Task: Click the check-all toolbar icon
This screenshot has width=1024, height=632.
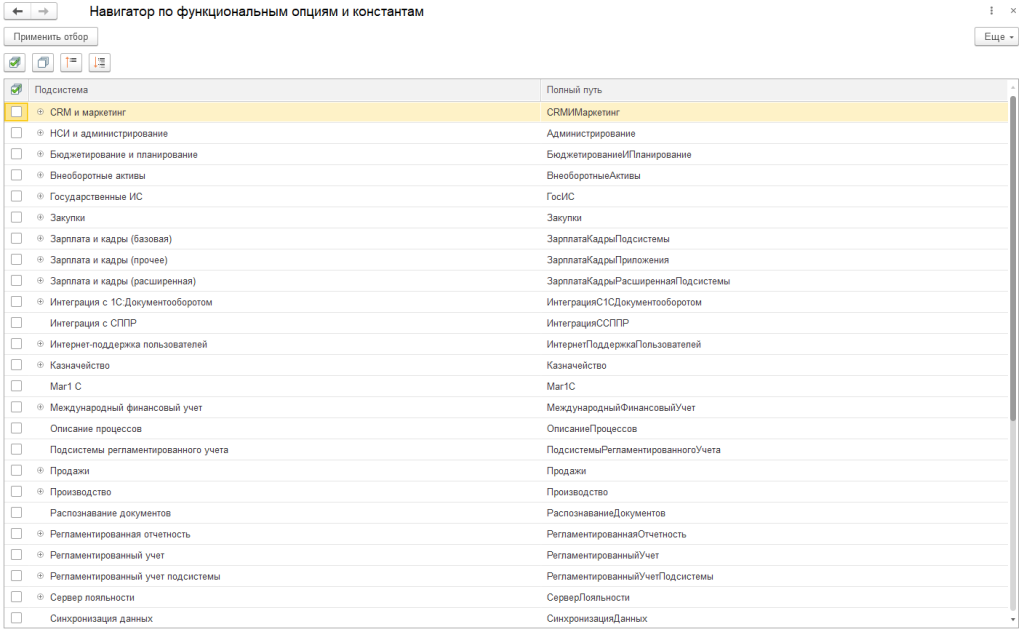Action: click(x=15, y=62)
